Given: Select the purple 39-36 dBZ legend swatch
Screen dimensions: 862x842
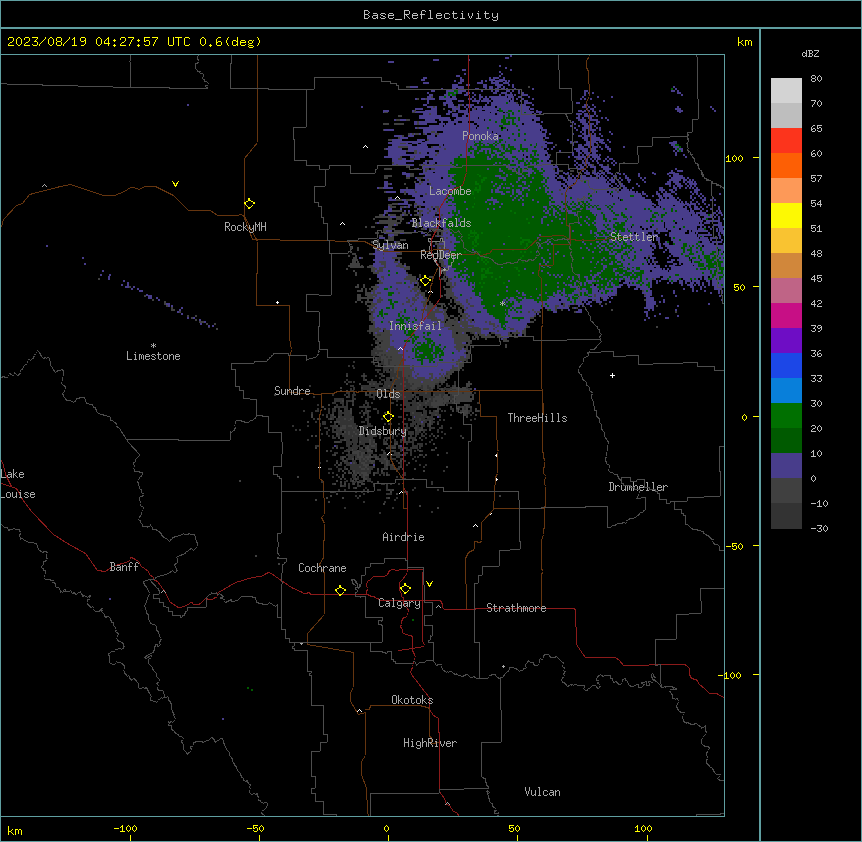Looking at the screenshot, I should [x=786, y=341].
